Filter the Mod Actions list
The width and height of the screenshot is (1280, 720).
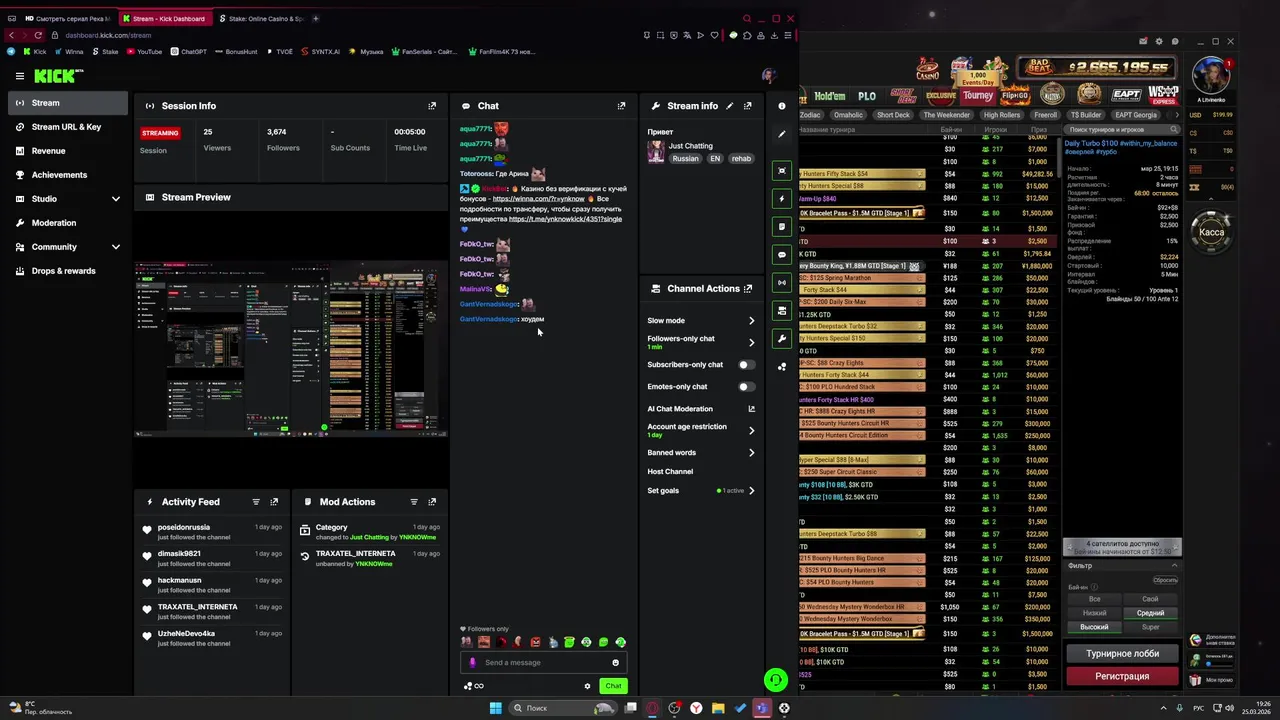tap(414, 502)
